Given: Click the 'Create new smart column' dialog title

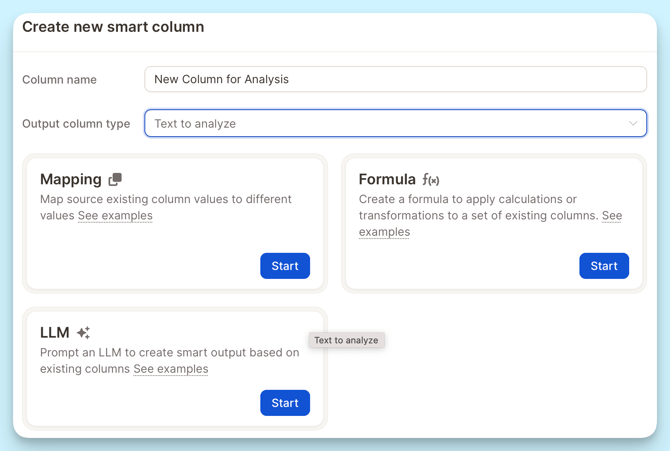Looking at the screenshot, I should (113, 27).
